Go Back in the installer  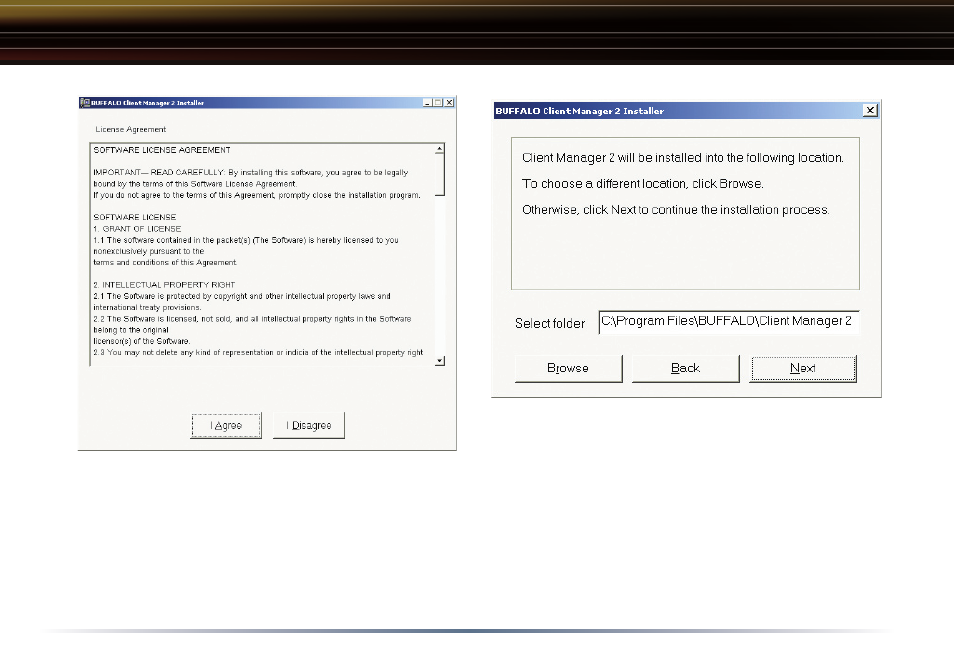[x=685, y=369]
